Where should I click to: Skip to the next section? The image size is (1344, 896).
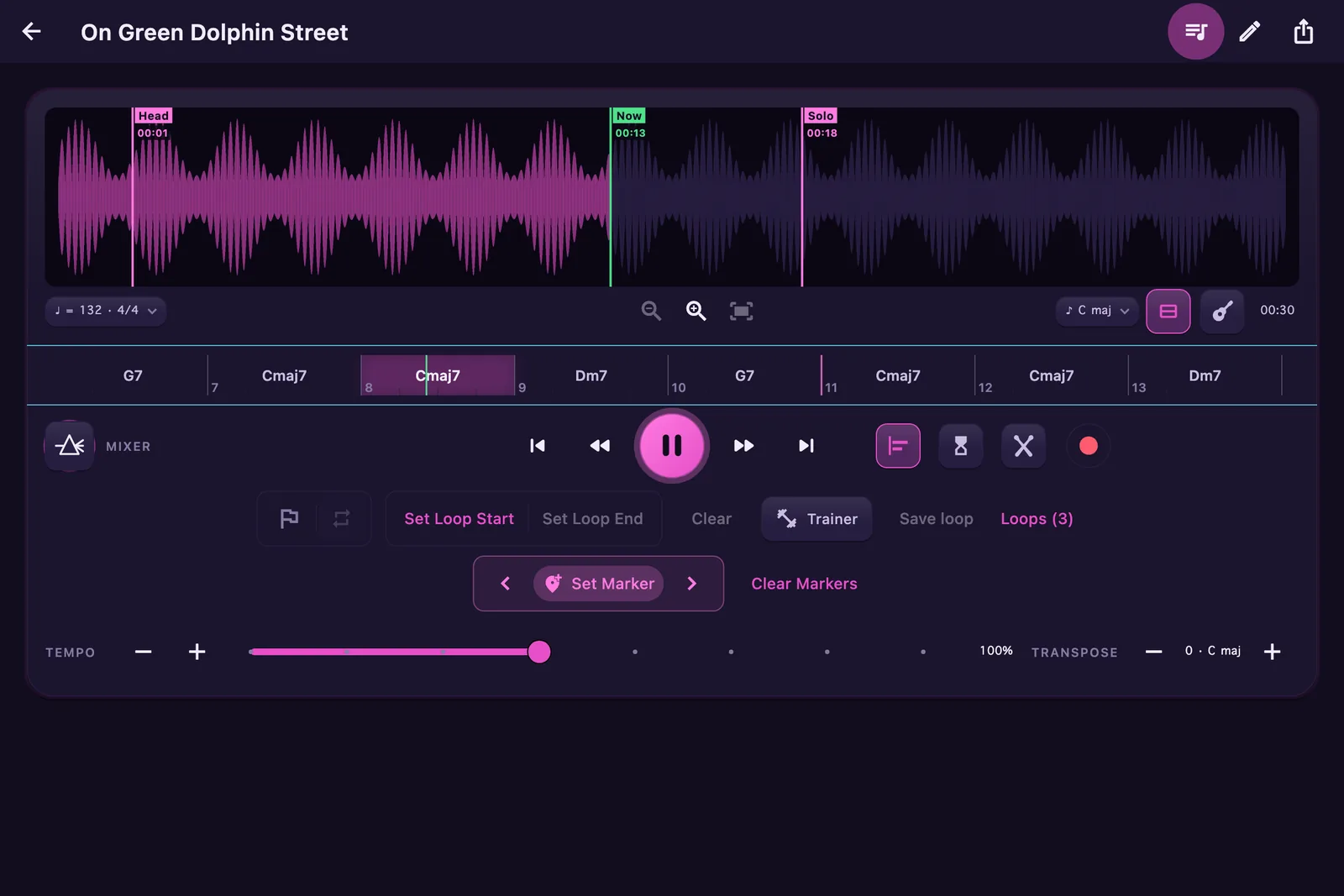pyautogui.click(x=806, y=446)
